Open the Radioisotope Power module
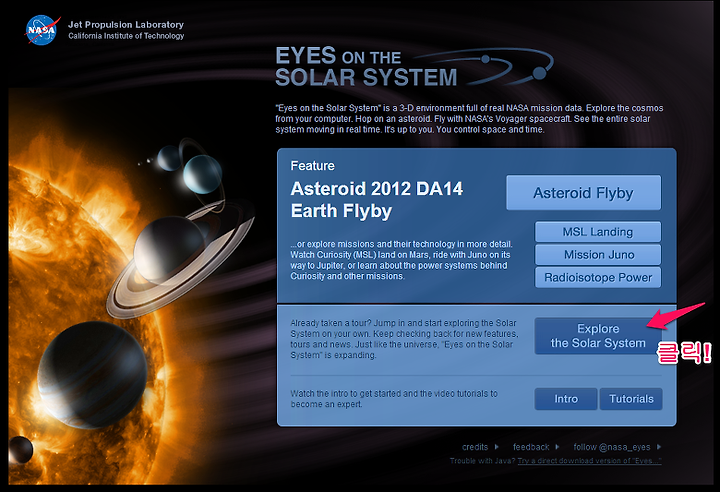720x492 pixels. (598, 277)
